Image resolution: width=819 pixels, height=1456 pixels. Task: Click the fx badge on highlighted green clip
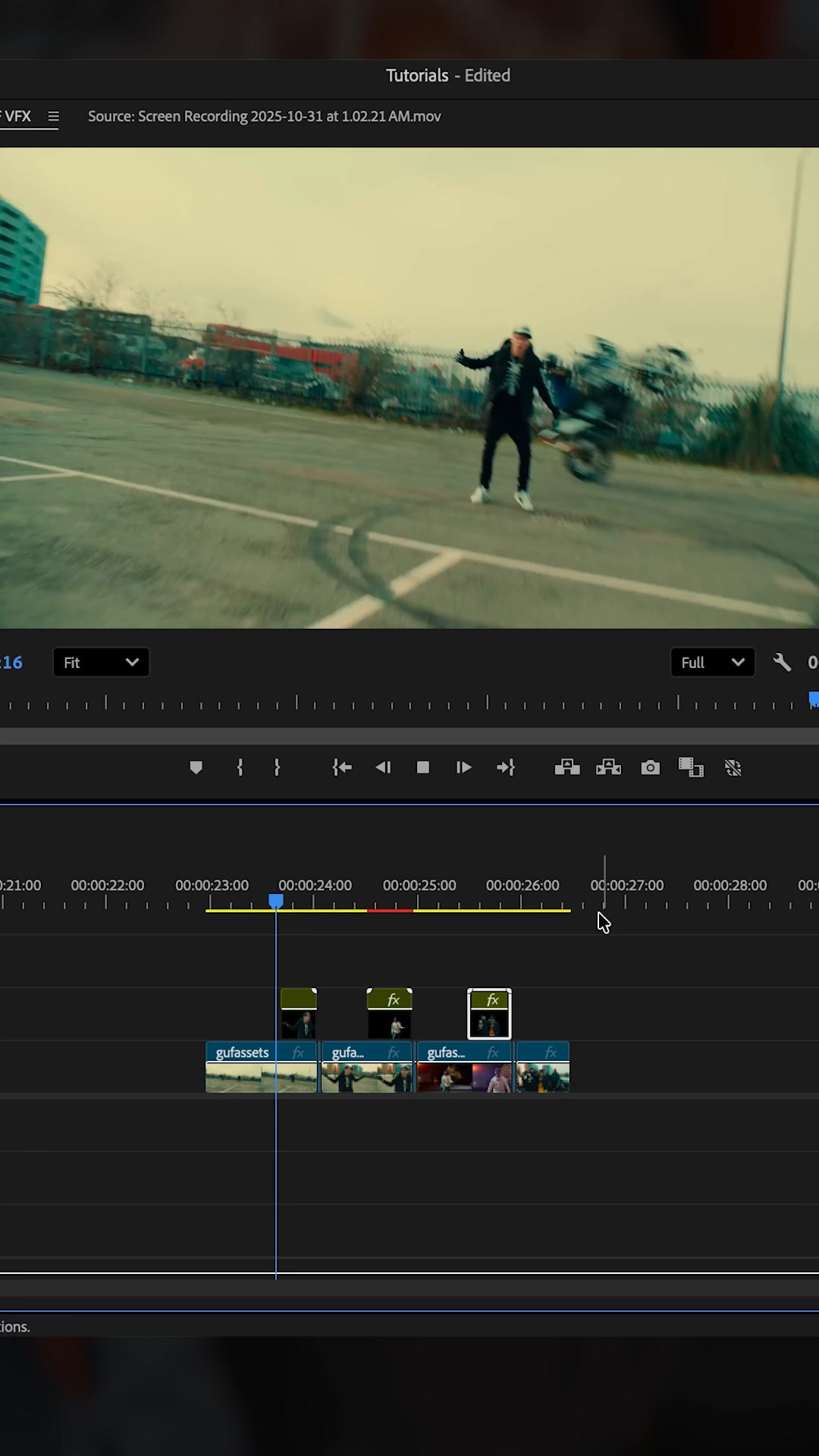click(x=493, y=1000)
